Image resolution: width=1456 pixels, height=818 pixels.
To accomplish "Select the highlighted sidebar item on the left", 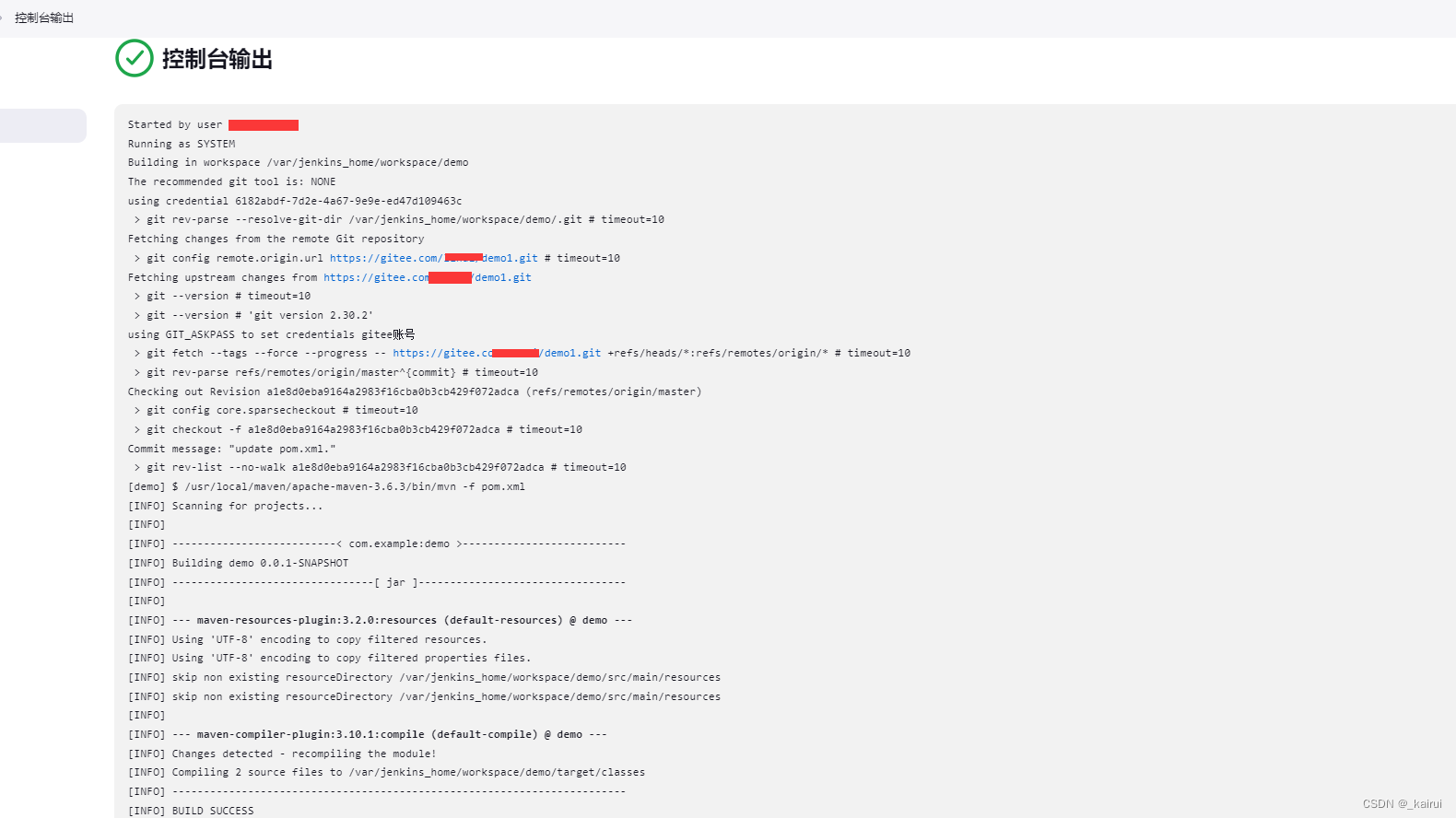I will (42, 125).
